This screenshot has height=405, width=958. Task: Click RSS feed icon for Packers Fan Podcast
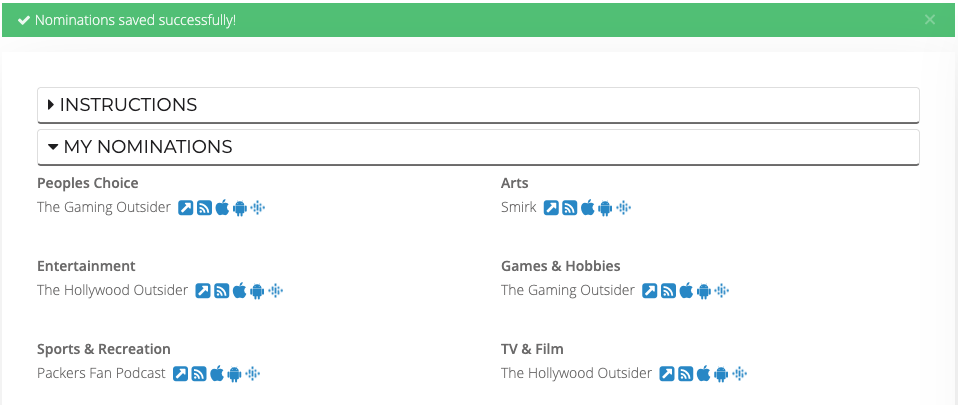tap(199, 374)
